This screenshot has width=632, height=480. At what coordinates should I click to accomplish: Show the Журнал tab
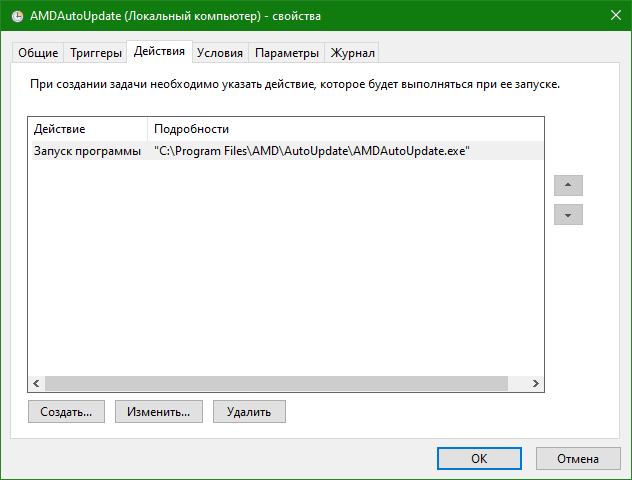(352, 53)
